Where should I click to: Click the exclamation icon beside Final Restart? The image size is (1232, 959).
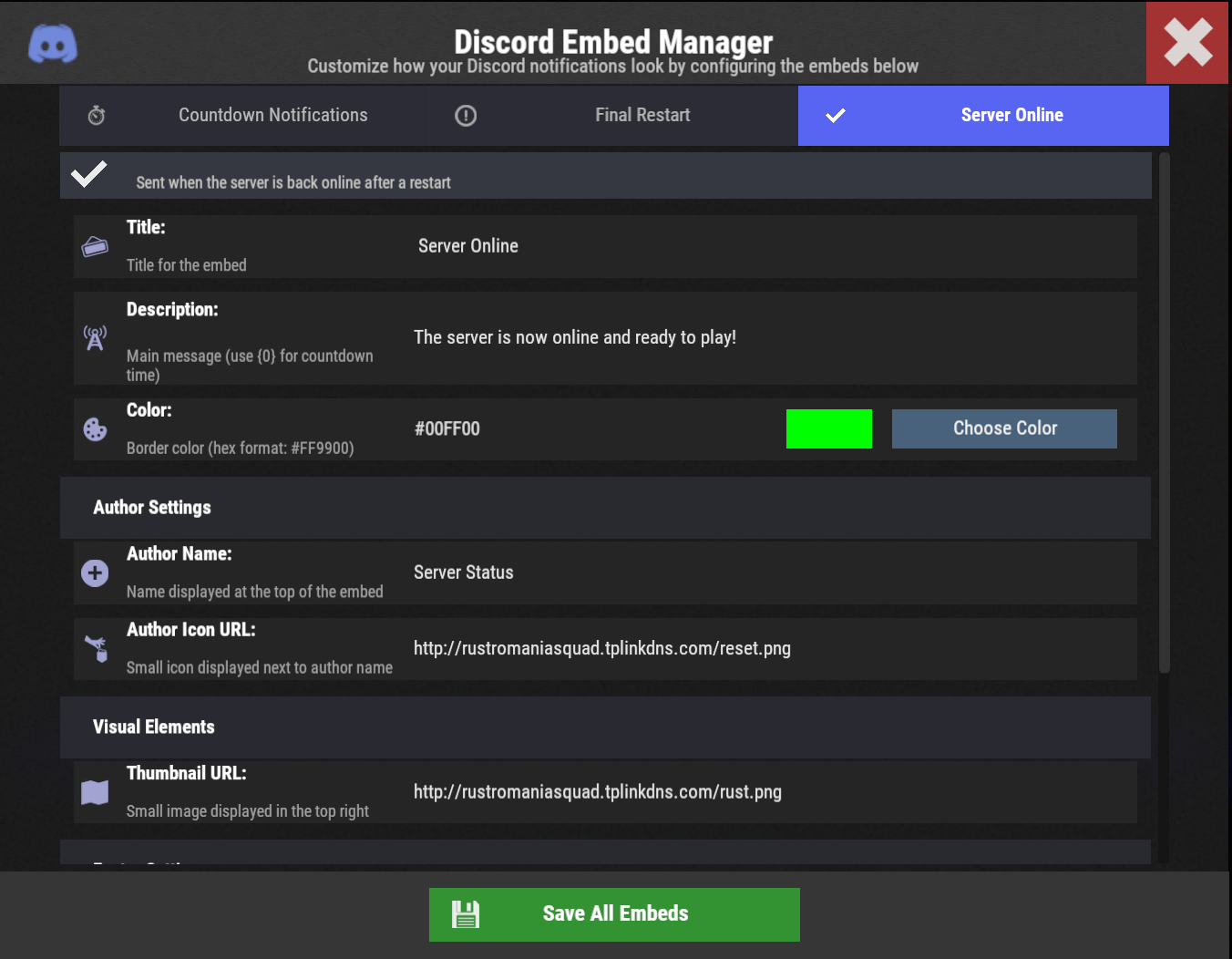click(466, 116)
